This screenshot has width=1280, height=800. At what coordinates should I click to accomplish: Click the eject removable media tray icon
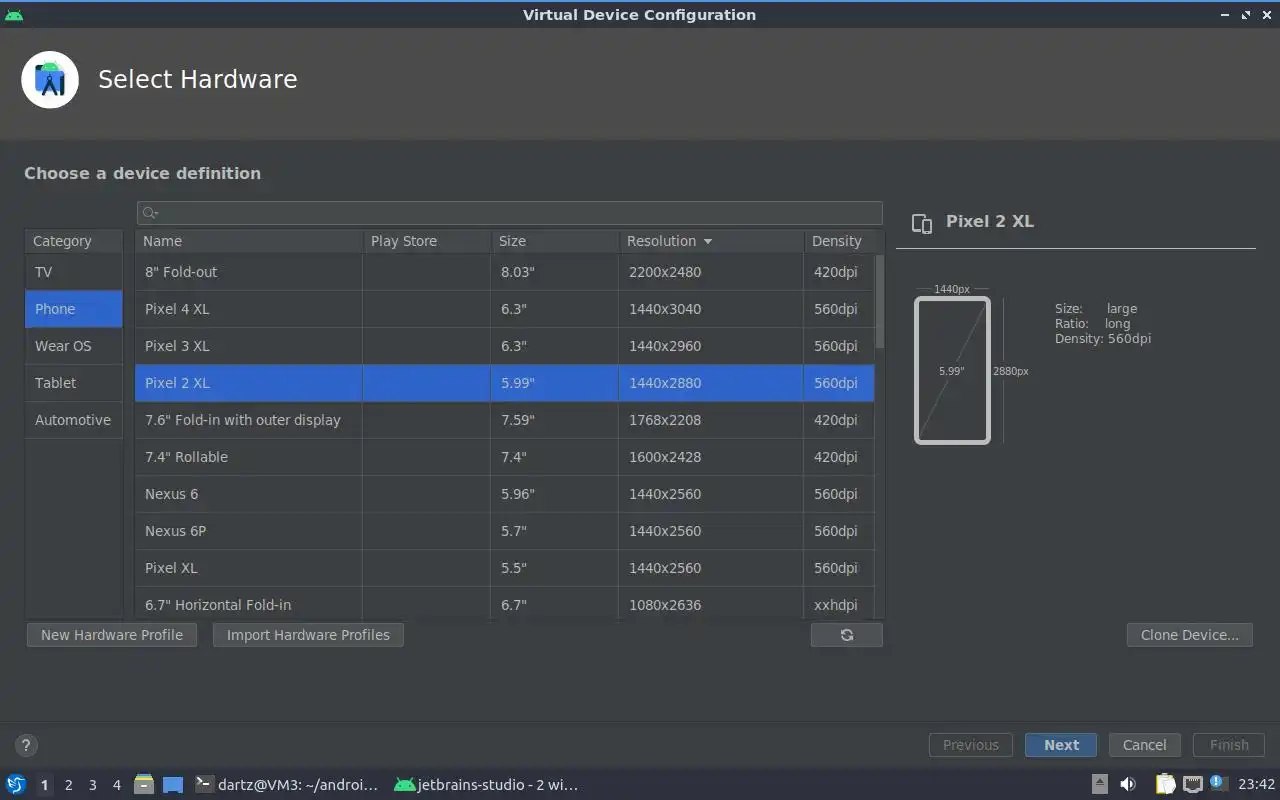[x=1099, y=785]
